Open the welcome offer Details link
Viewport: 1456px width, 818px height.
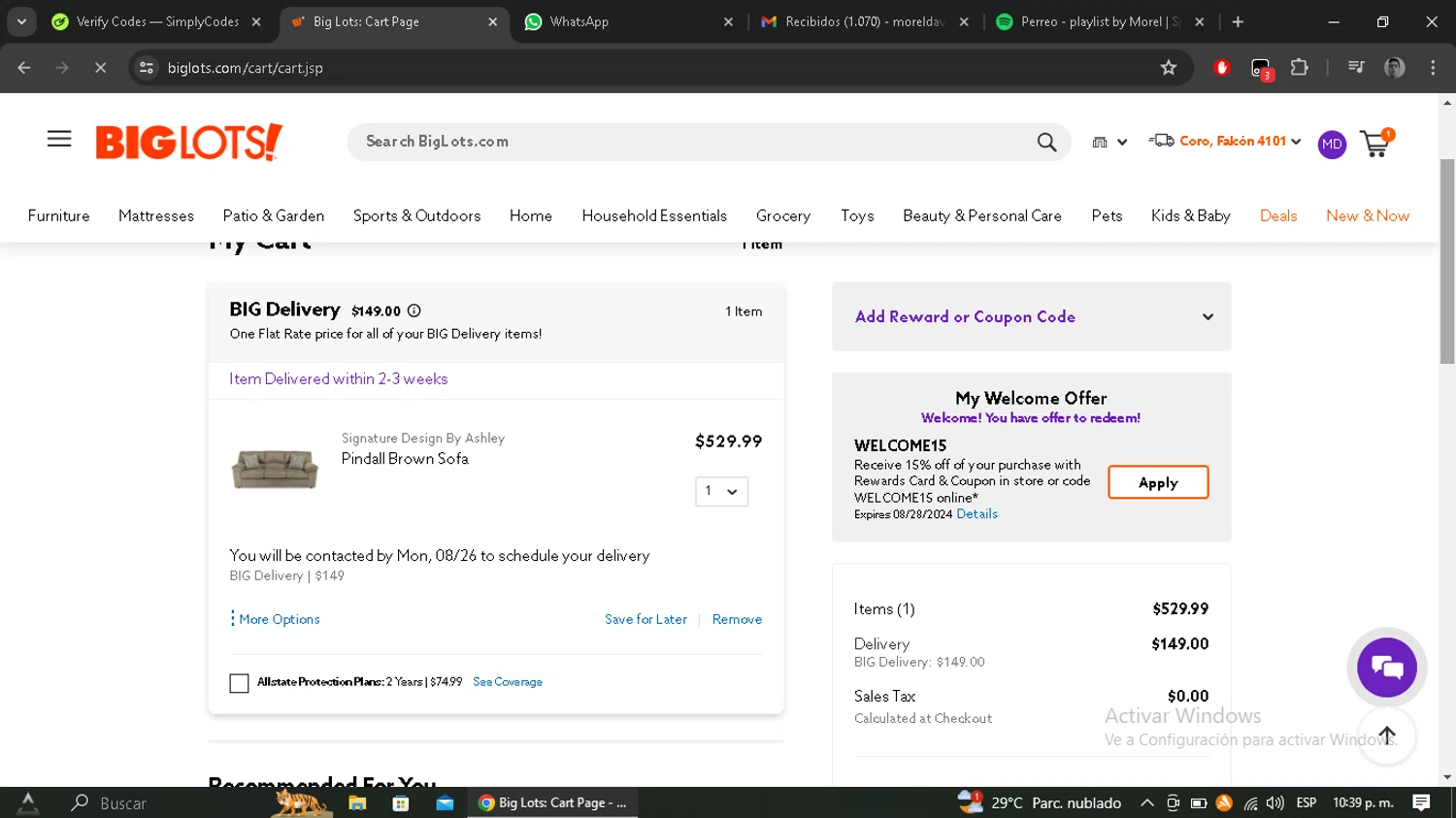click(976, 514)
